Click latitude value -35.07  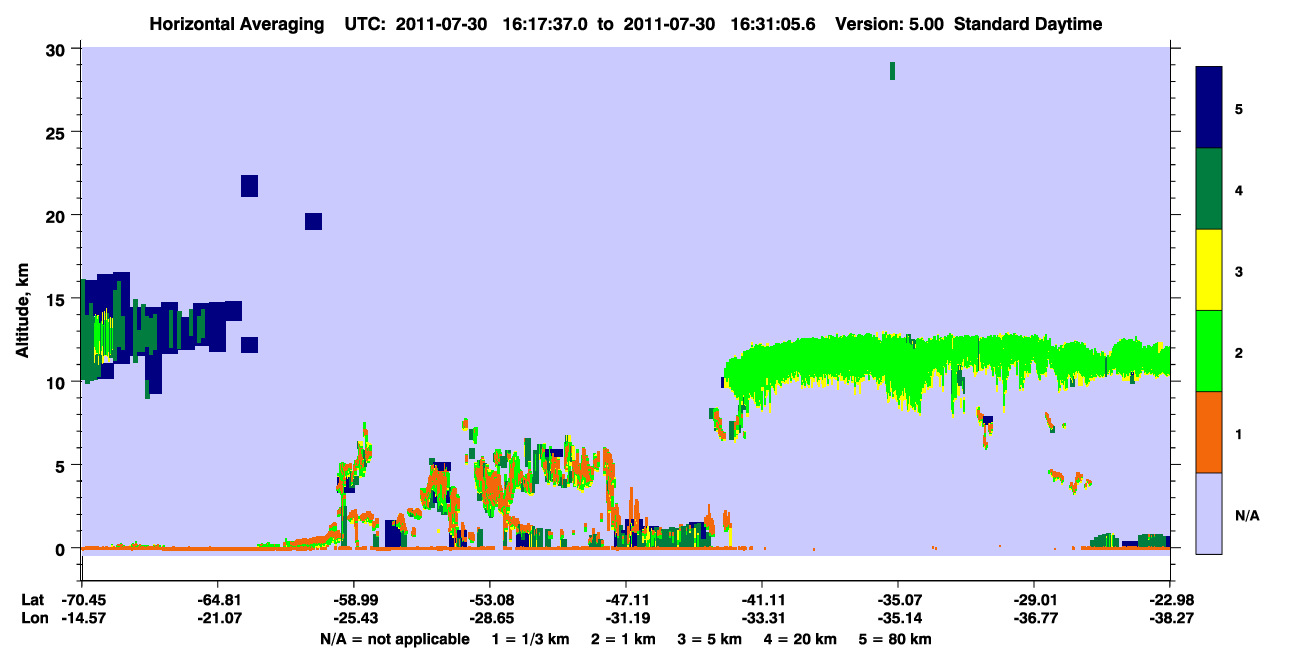(897, 600)
